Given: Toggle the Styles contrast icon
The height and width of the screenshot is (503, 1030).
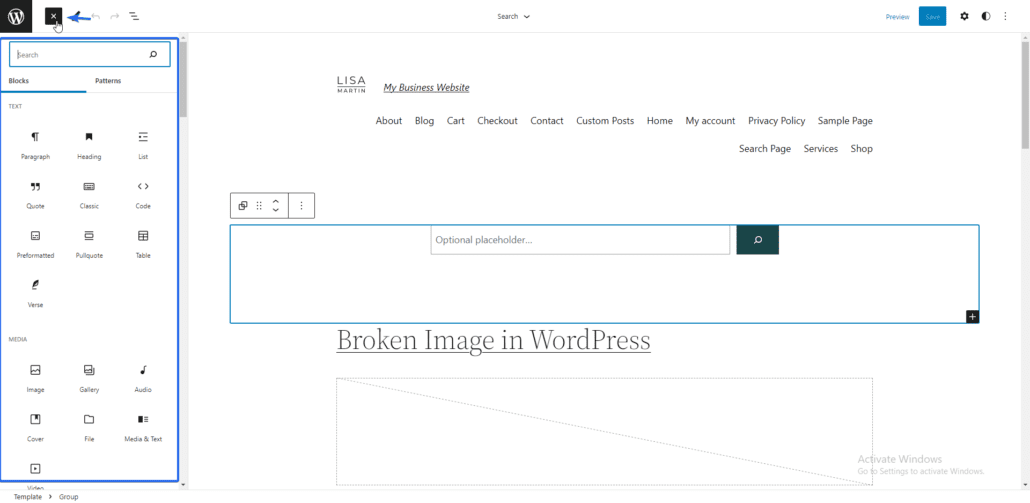Looking at the screenshot, I should pos(986,16).
